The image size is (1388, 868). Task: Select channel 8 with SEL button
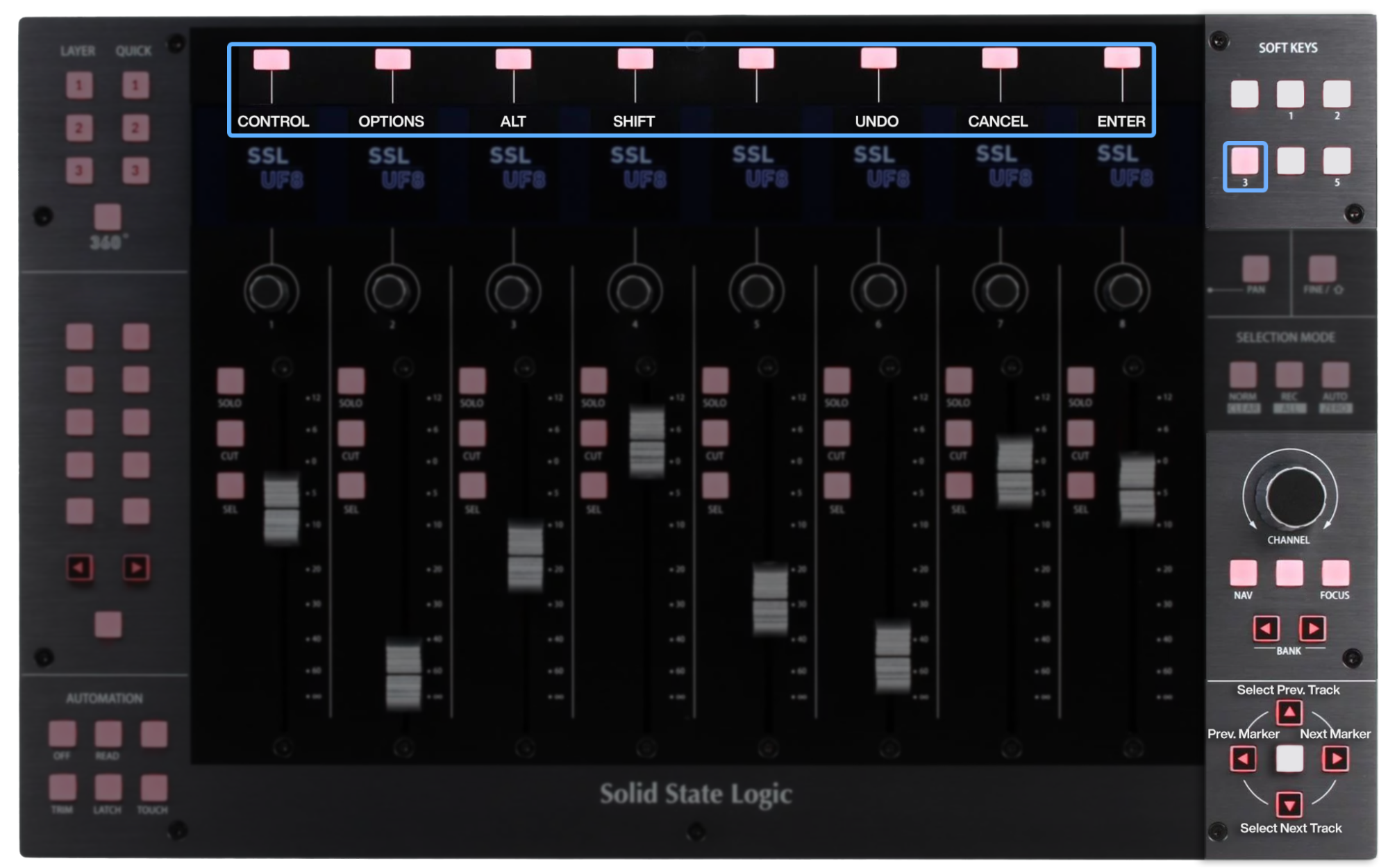tap(1080, 486)
